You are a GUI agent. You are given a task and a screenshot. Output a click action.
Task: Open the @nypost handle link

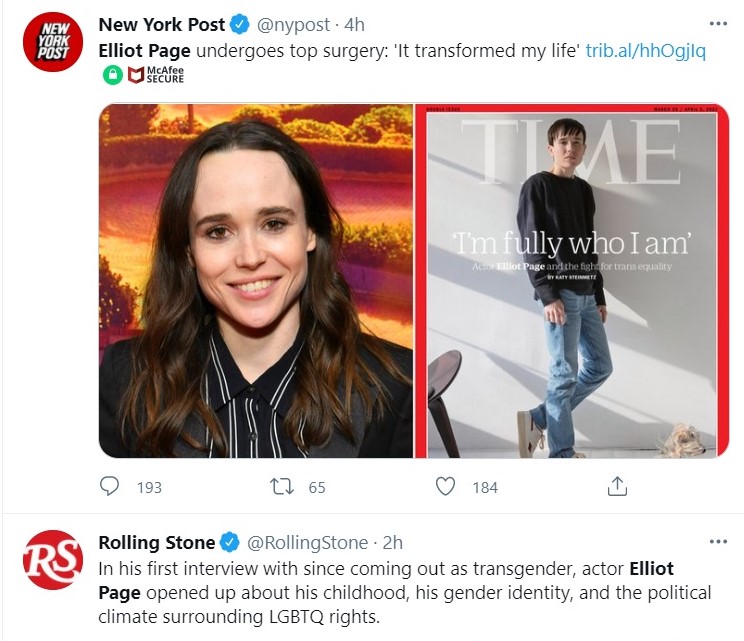(x=293, y=25)
